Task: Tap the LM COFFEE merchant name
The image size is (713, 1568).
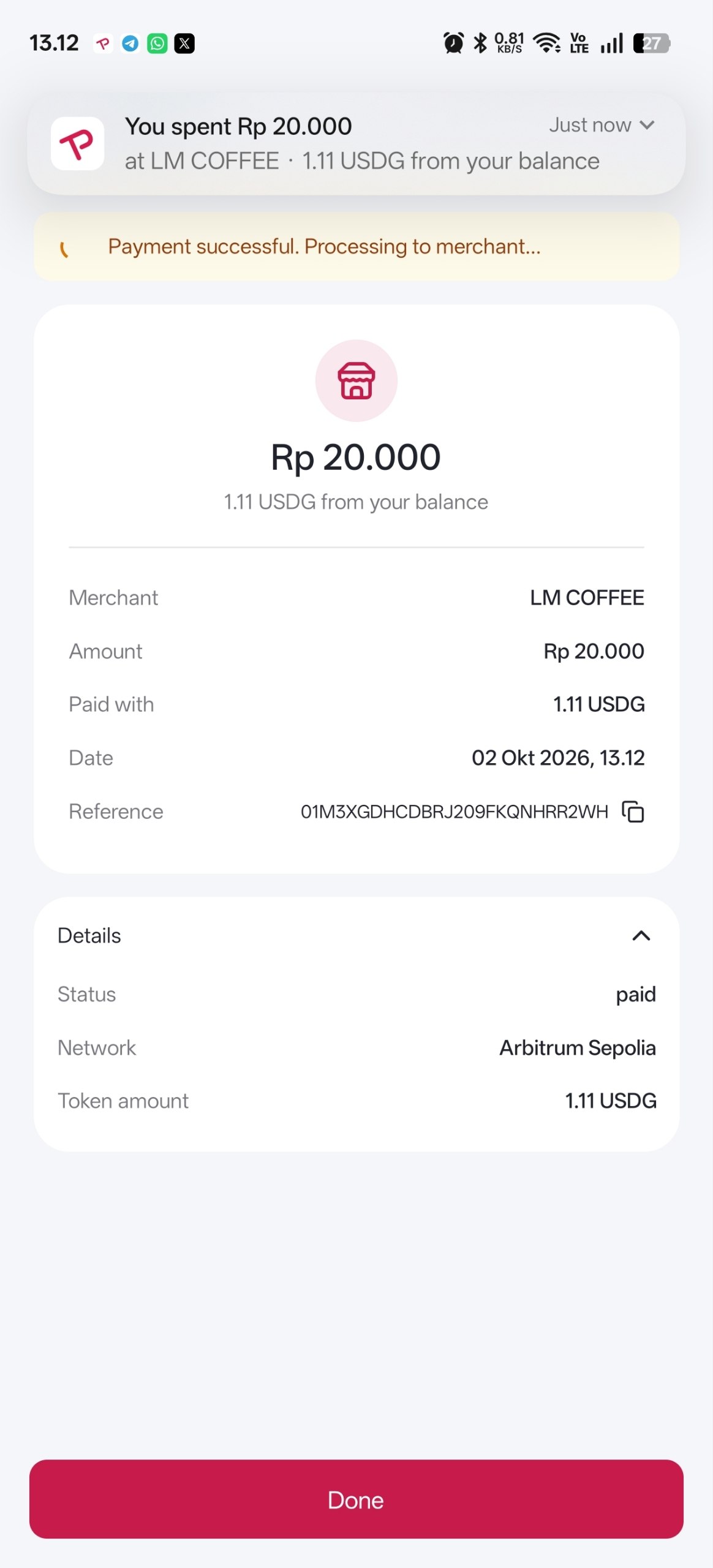Action: point(587,598)
